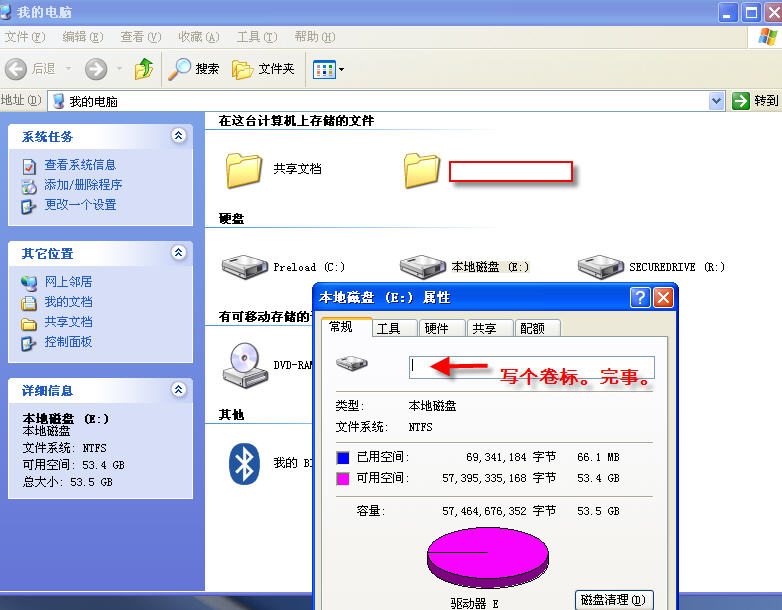Screen dimensions: 782x610
Task: Click the magenta free space color square
Action: tap(343, 479)
